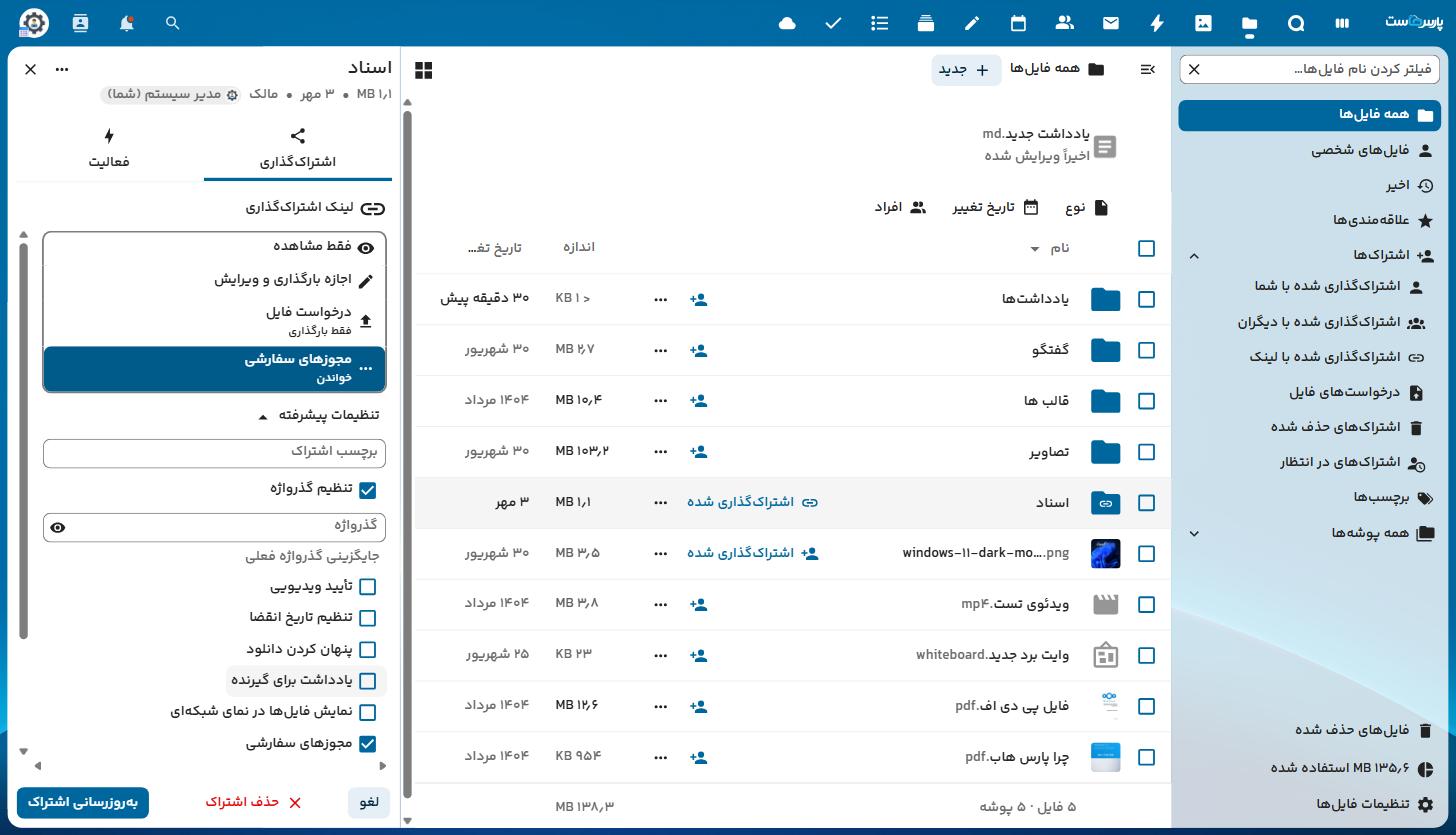Viewport: 1456px width, 835px height.
Task: Open the three-dot menu for گفتگو folder
Action: (x=660, y=350)
